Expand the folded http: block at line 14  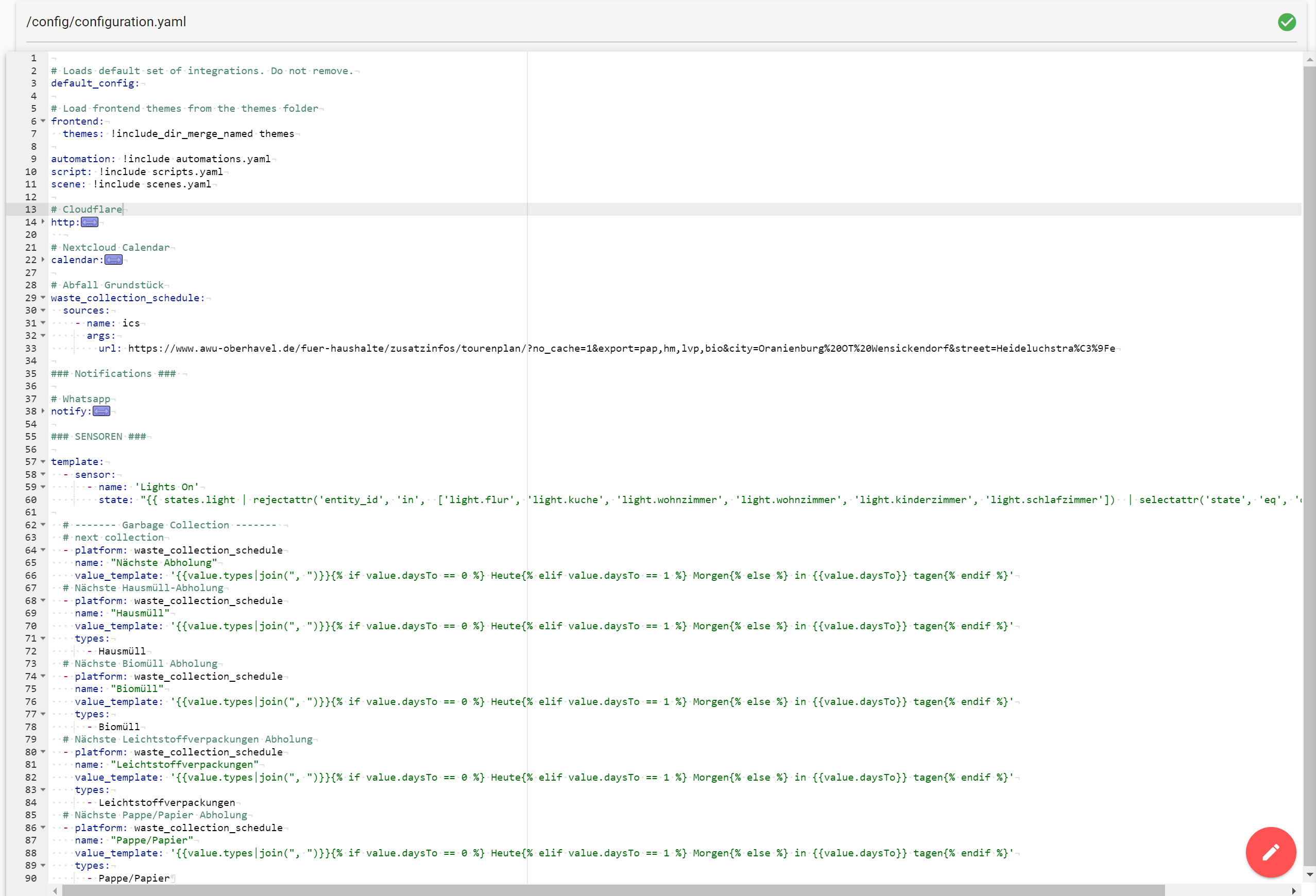[43, 222]
